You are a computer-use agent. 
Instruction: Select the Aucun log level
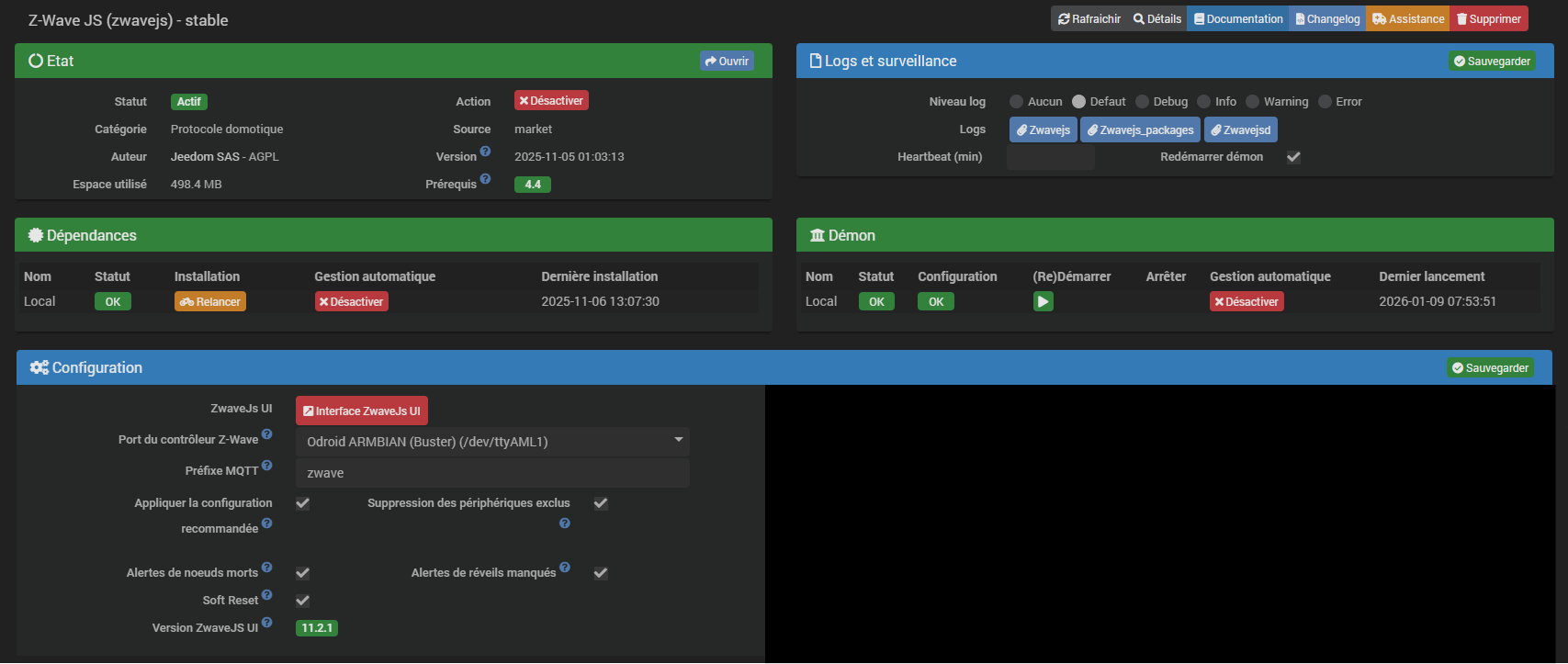(x=1016, y=102)
